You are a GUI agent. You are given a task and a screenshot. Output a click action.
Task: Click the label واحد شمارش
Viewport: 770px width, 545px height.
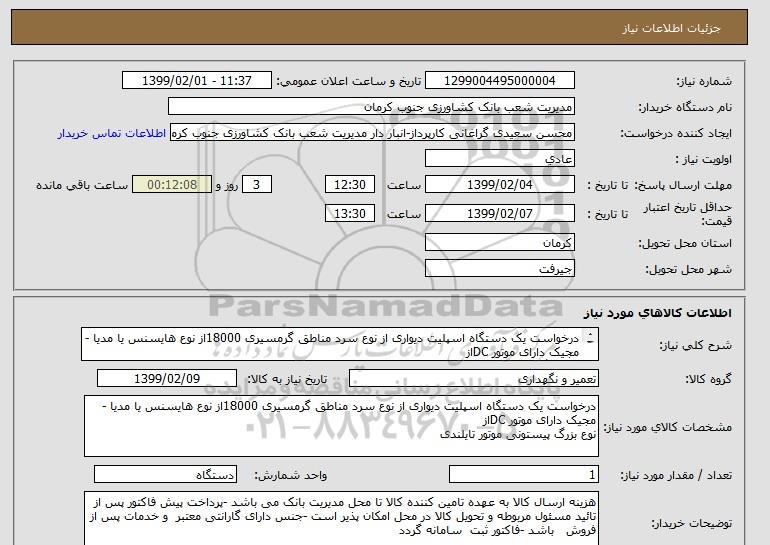pos(290,475)
